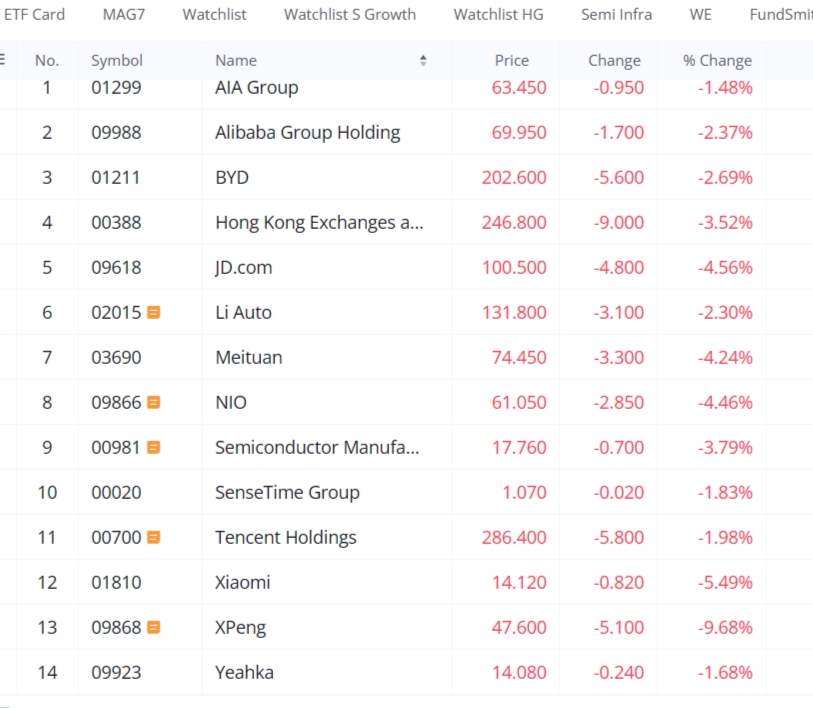Select the BYD row symbol 01211
Screen dimensions: 813x708
116,177
